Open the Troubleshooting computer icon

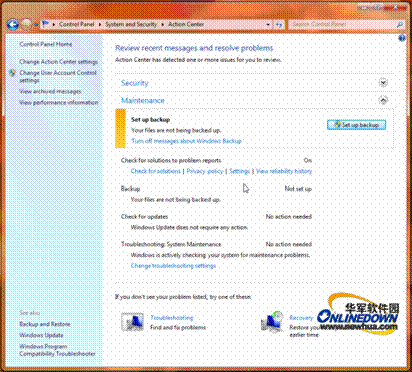point(133,322)
